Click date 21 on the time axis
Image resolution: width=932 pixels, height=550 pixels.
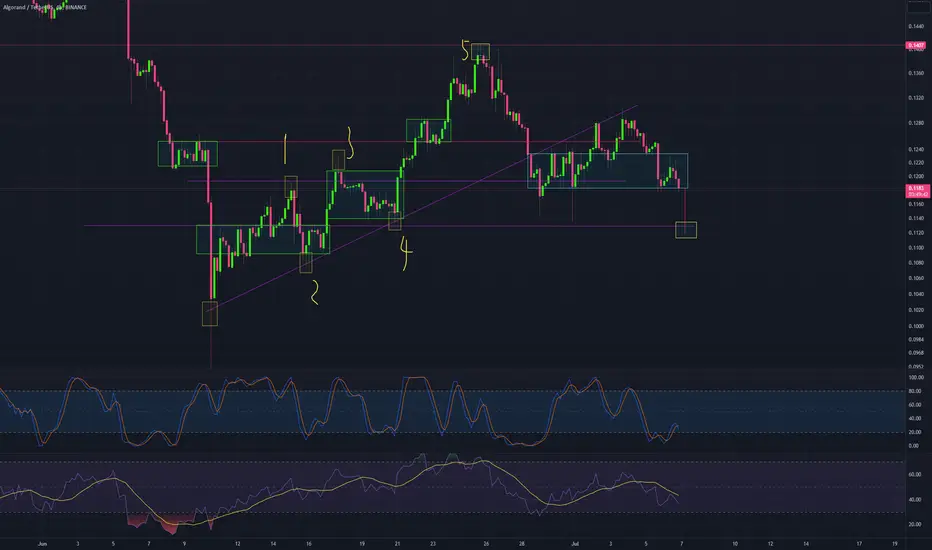click(x=398, y=543)
